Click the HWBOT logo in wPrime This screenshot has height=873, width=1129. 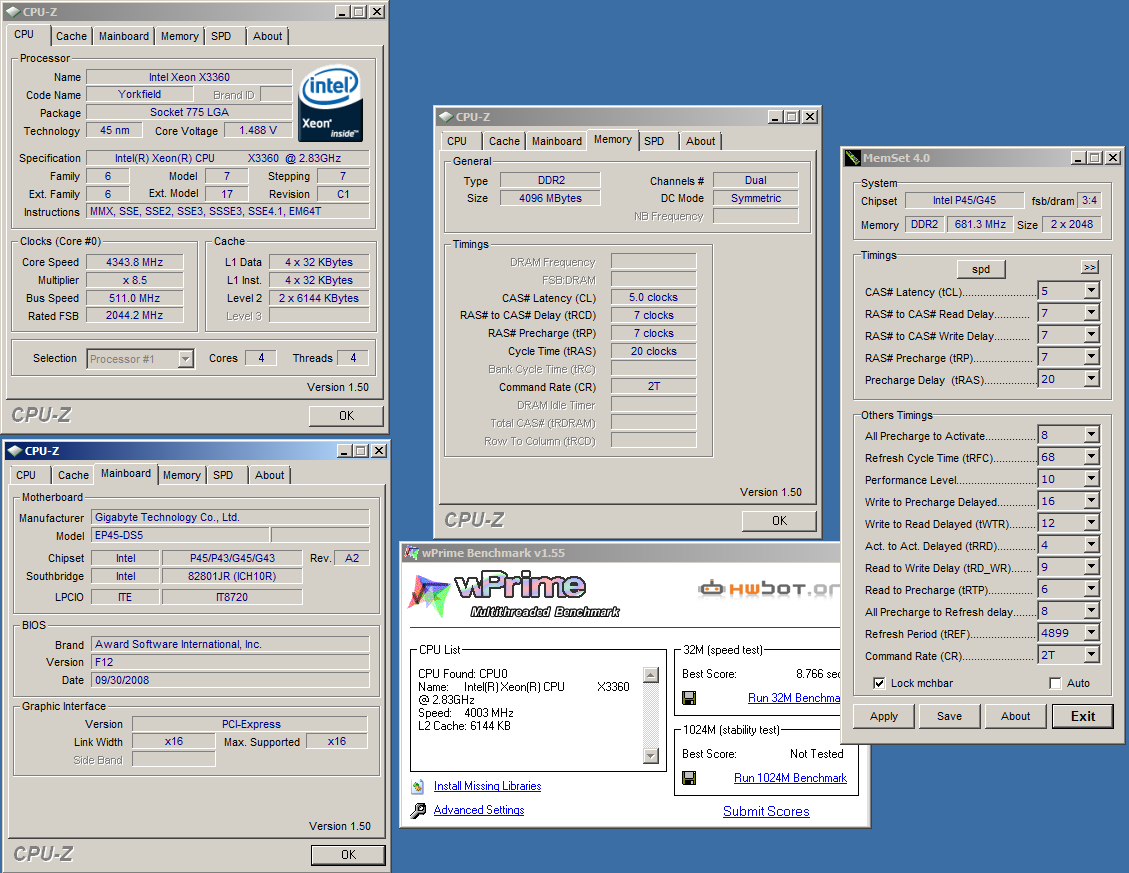pyautogui.click(x=768, y=589)
